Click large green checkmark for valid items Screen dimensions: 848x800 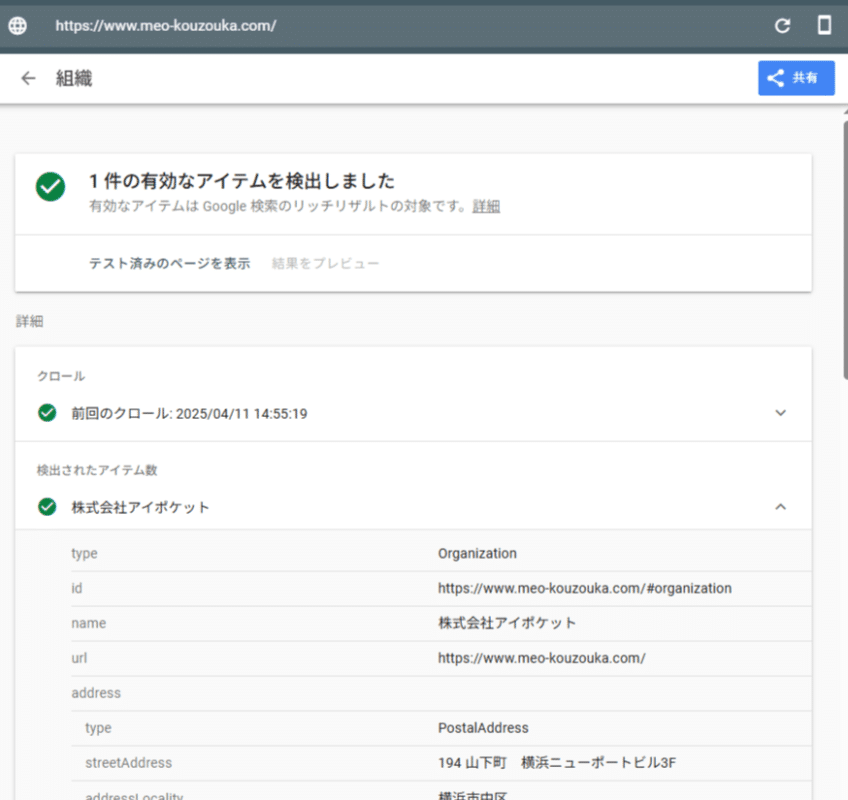[50, 187]
